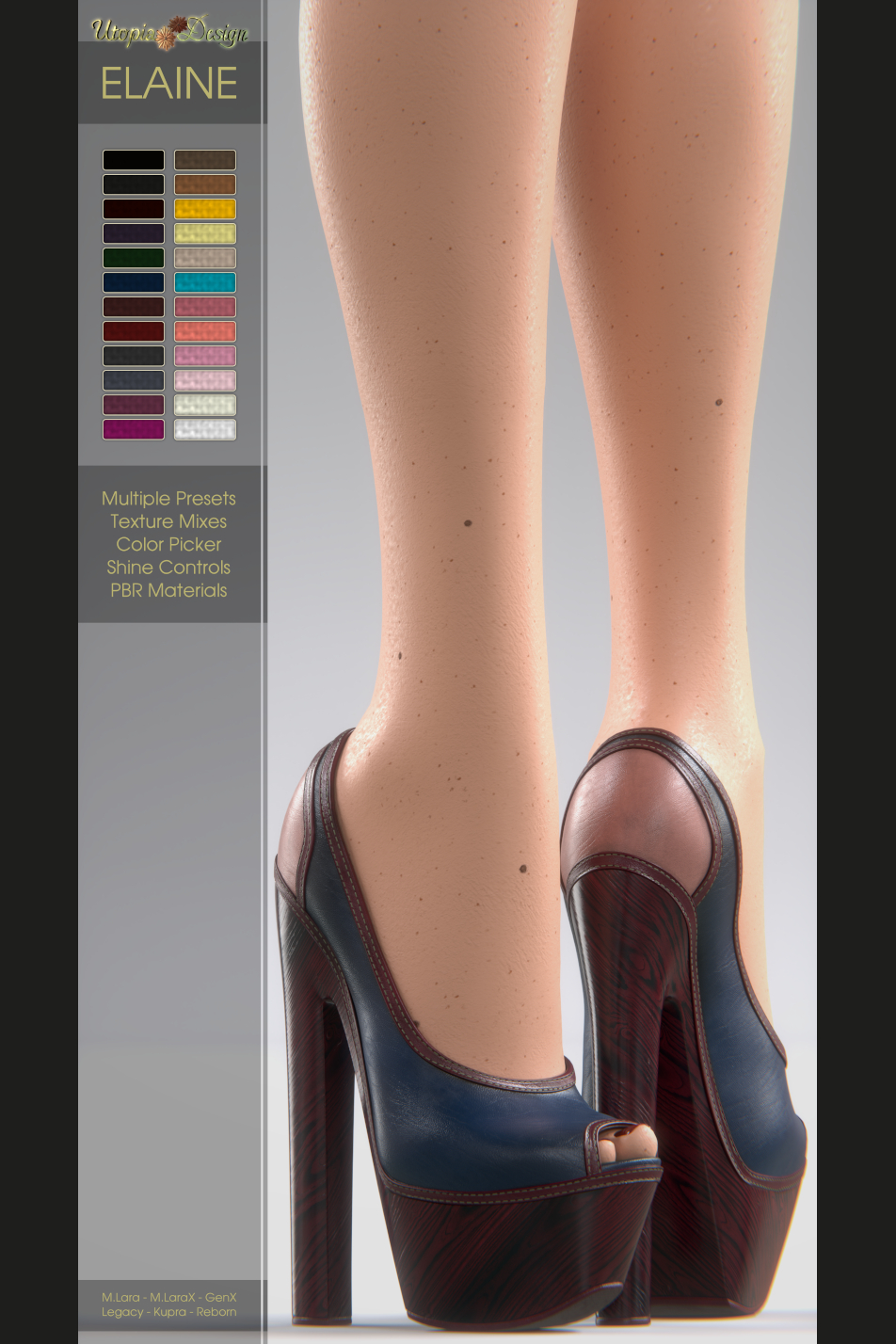Select the teal cyan swatch
This screenshot has height=1344, width=896.
tap(205, 282)
